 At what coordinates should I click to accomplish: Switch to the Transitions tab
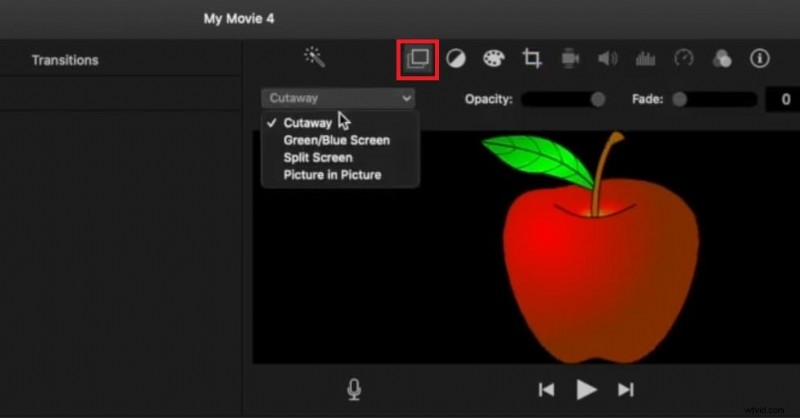tap(65, 60)
